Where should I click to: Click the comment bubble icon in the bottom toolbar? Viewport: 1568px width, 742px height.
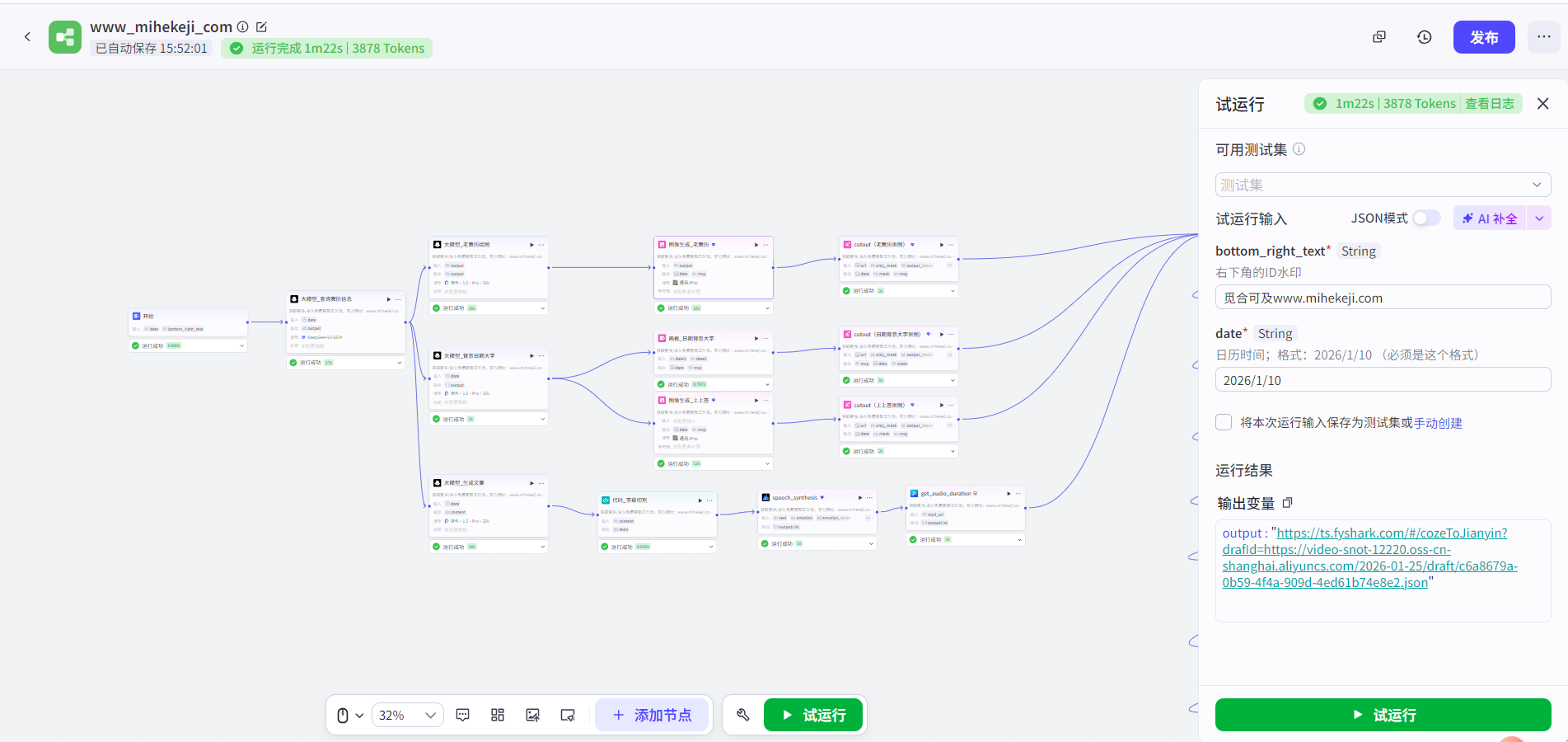(463, 715)
